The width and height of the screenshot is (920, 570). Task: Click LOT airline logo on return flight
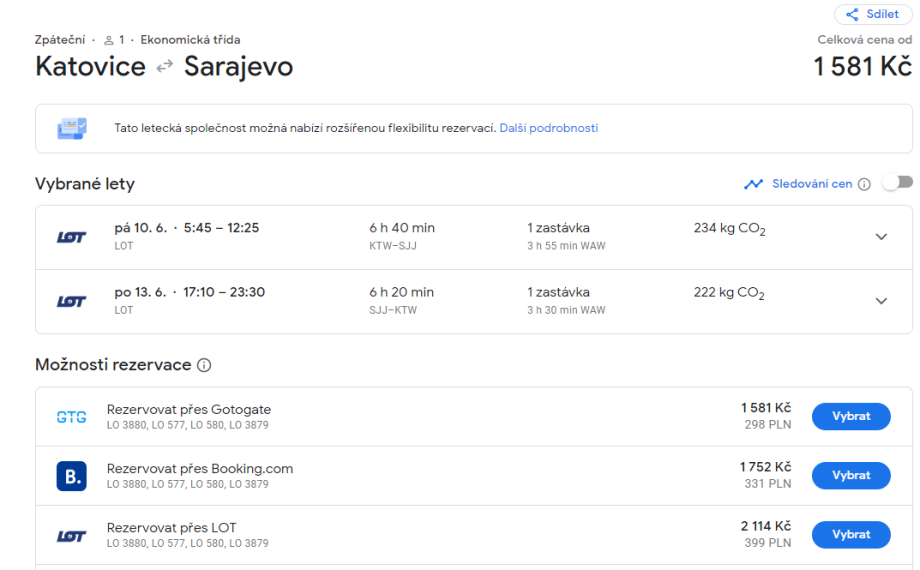[x=71, y=301]
